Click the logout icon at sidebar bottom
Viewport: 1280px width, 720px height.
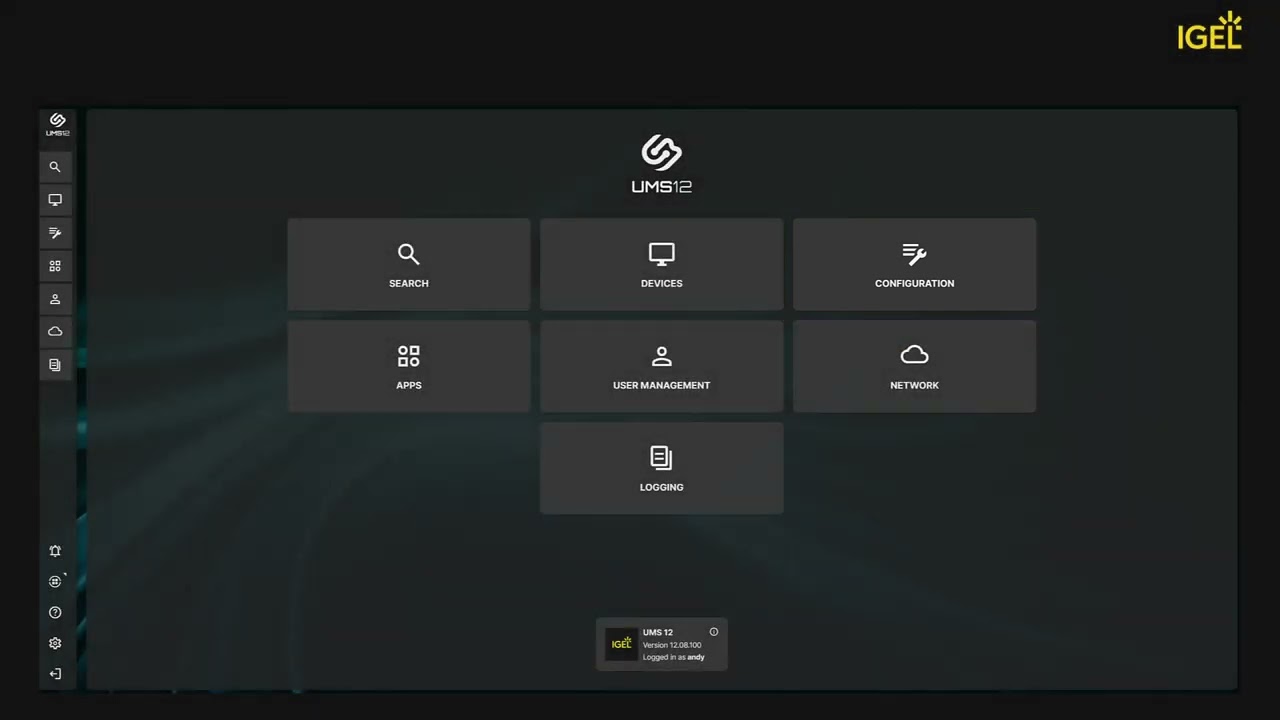pyautogui.click(x=55, y=674)
